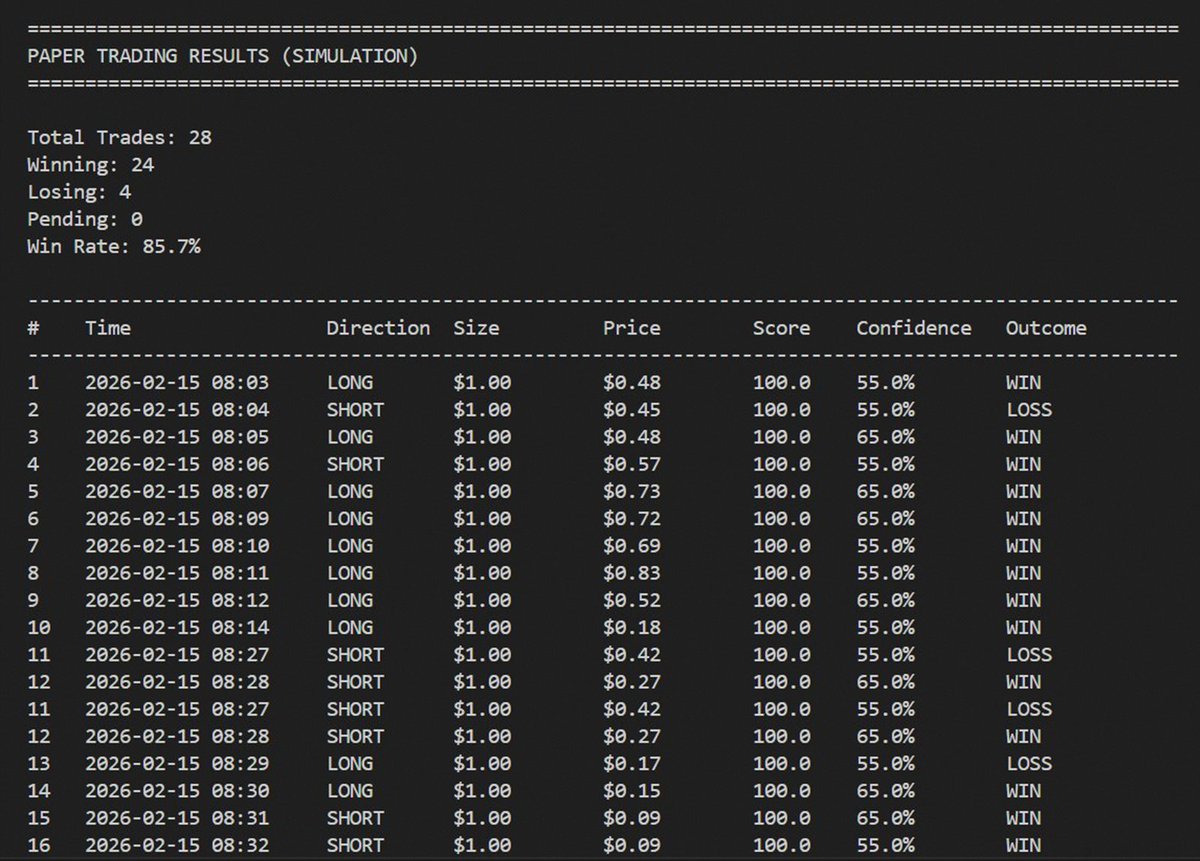Click $1.00 size in the 08:12 row
The width and height of the screenshot is (1200, 861).
click(482, 600)
